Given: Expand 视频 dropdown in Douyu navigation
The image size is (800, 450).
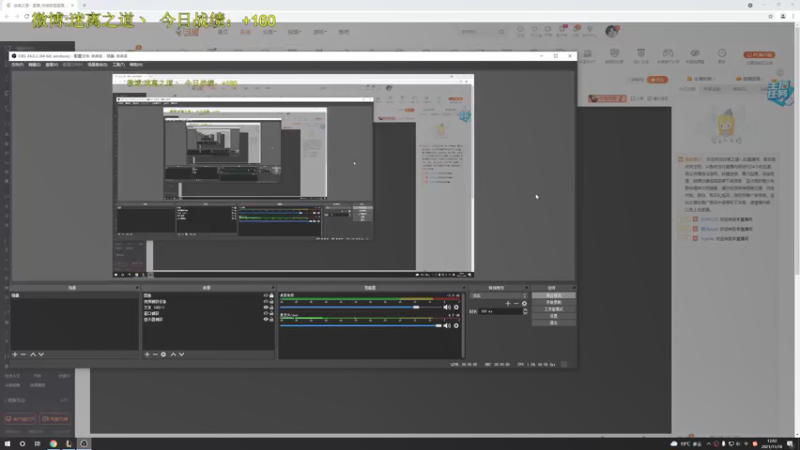Looking at the screenshot, I should 294,32.
